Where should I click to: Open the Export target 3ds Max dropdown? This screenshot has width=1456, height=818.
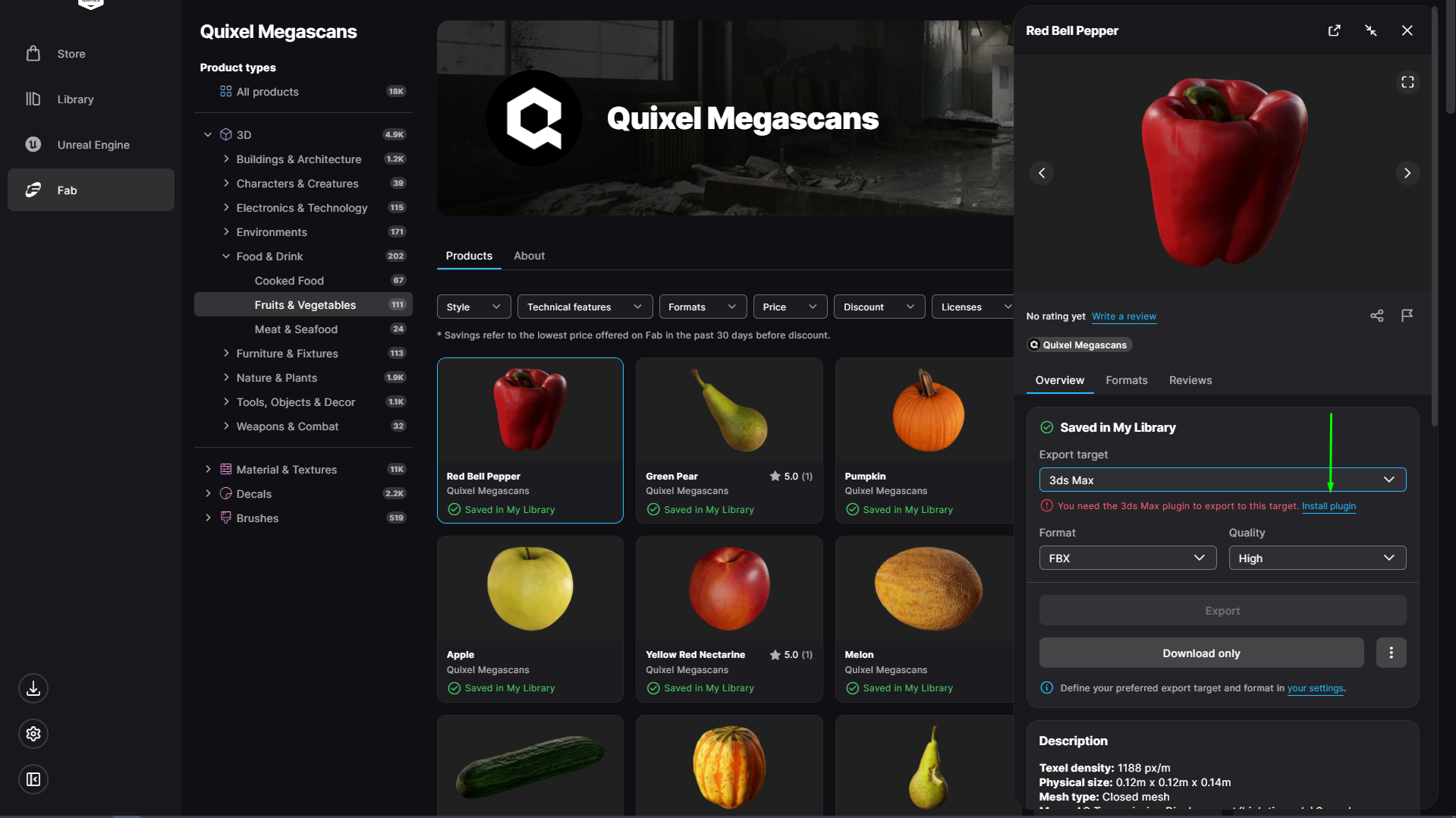[1222, 480]
